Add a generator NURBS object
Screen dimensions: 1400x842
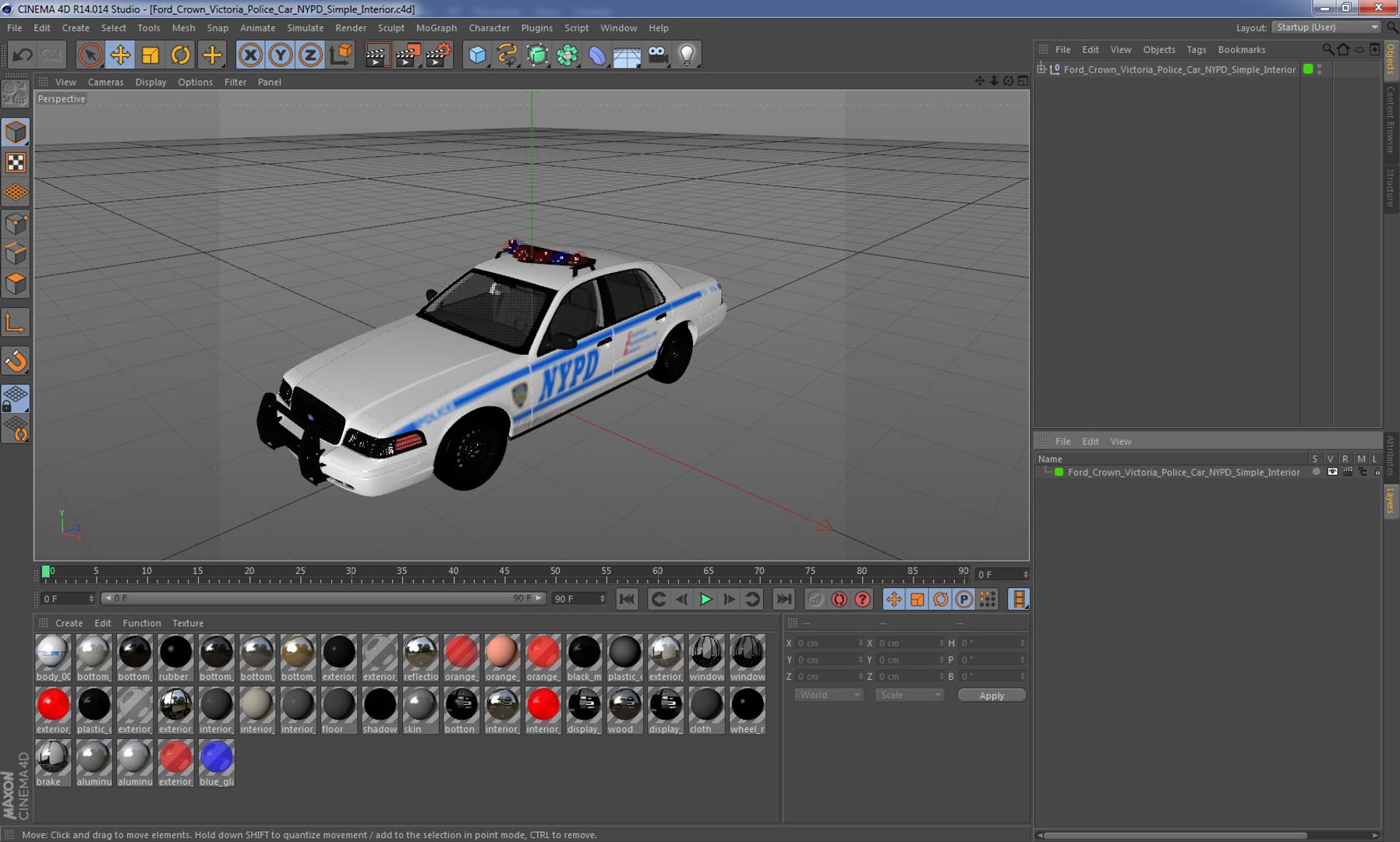point(538,55)
